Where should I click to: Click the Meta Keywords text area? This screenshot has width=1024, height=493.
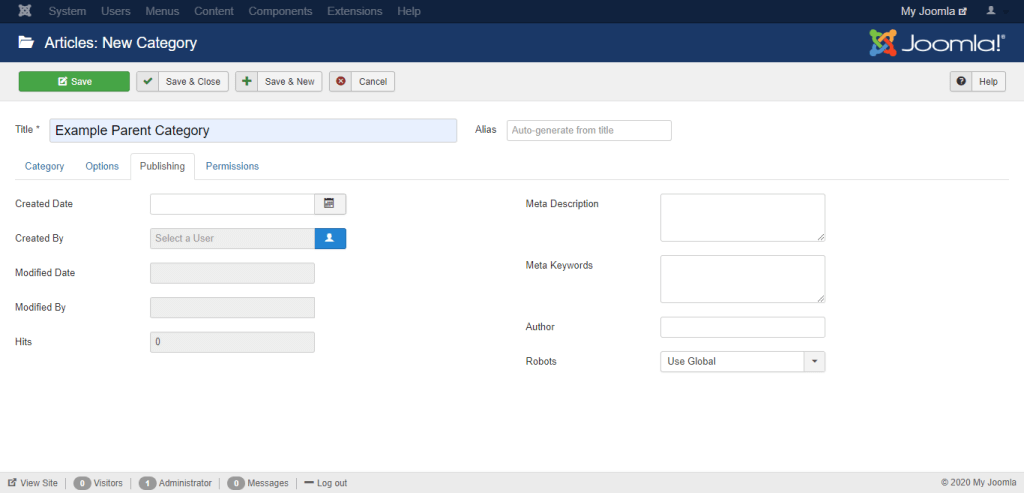coord(743,279)
